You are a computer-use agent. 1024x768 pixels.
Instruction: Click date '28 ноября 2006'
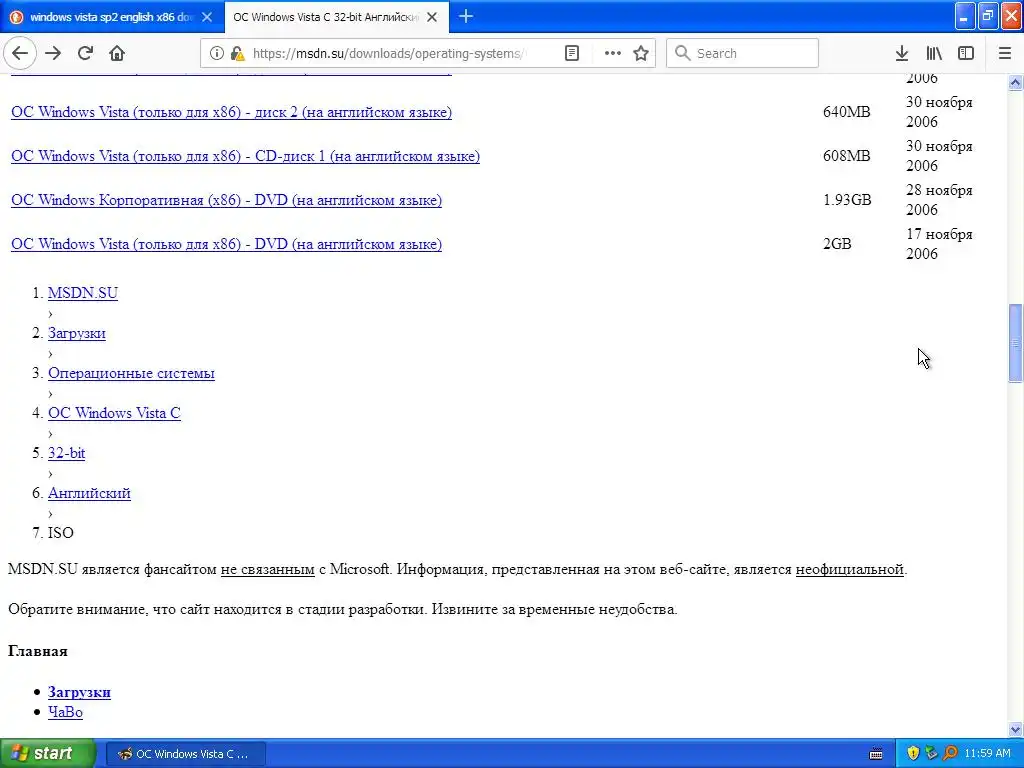(x=939, y=200)
